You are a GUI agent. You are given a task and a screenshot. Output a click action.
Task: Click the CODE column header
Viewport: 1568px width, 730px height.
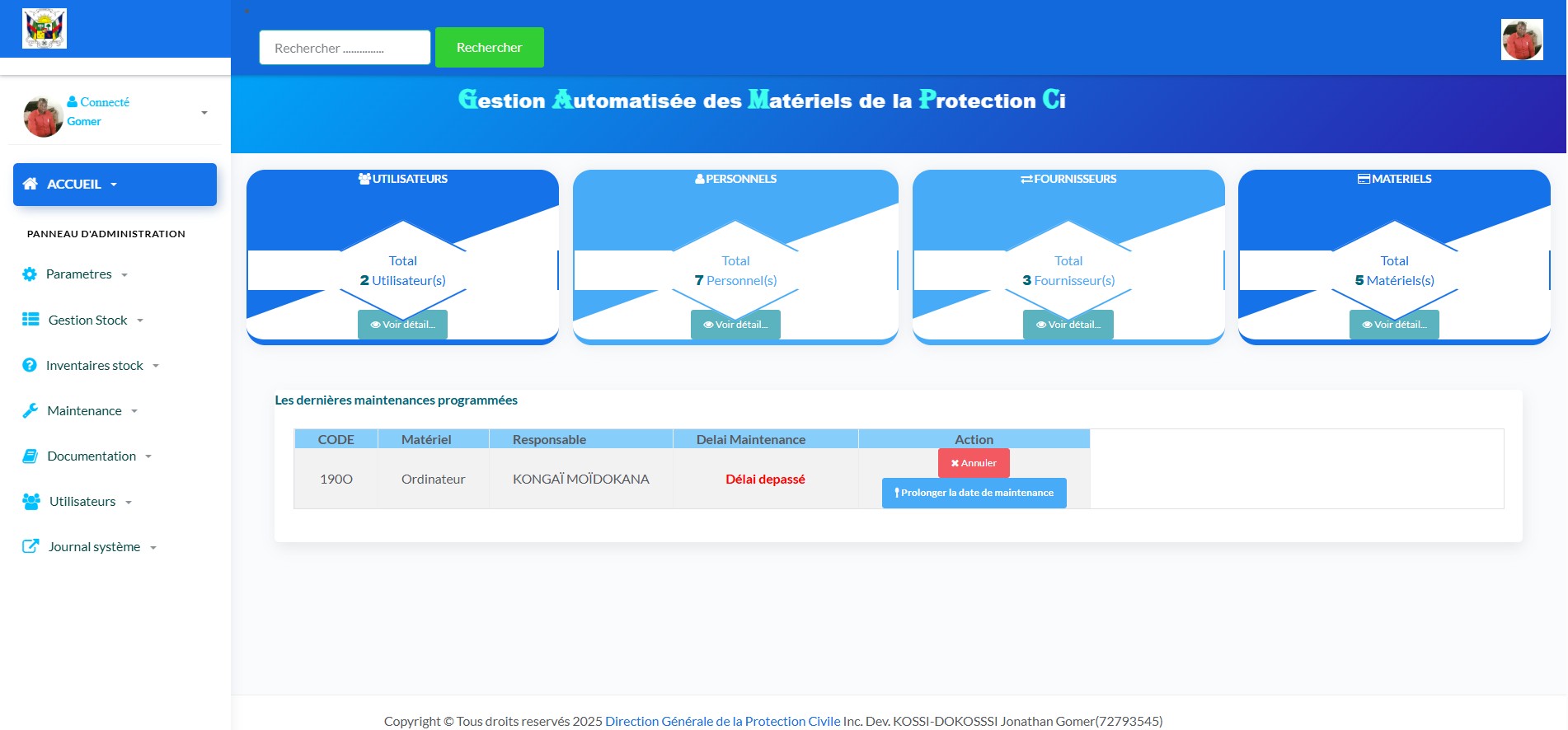[x=336, y=439]
